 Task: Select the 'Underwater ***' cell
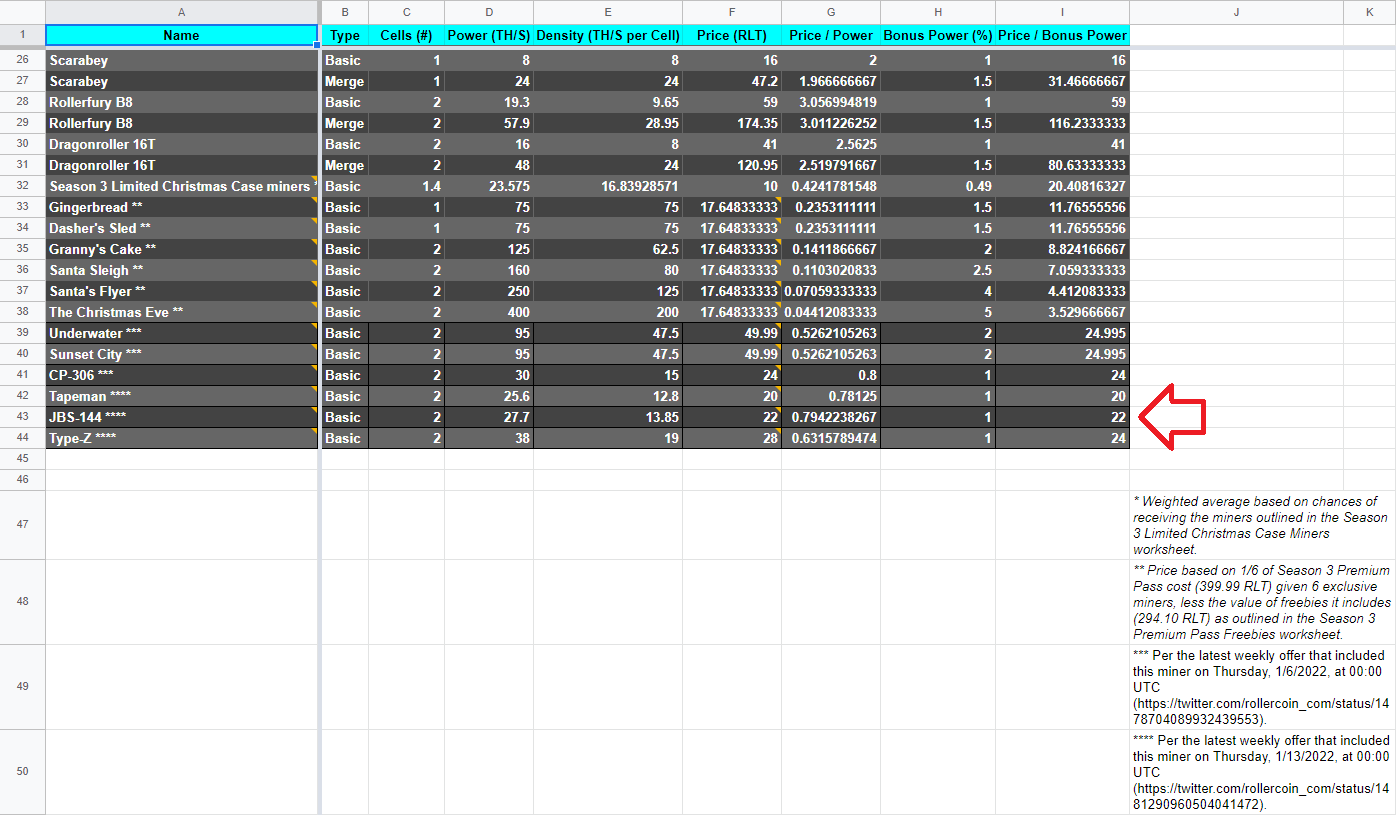coord(181,333)
